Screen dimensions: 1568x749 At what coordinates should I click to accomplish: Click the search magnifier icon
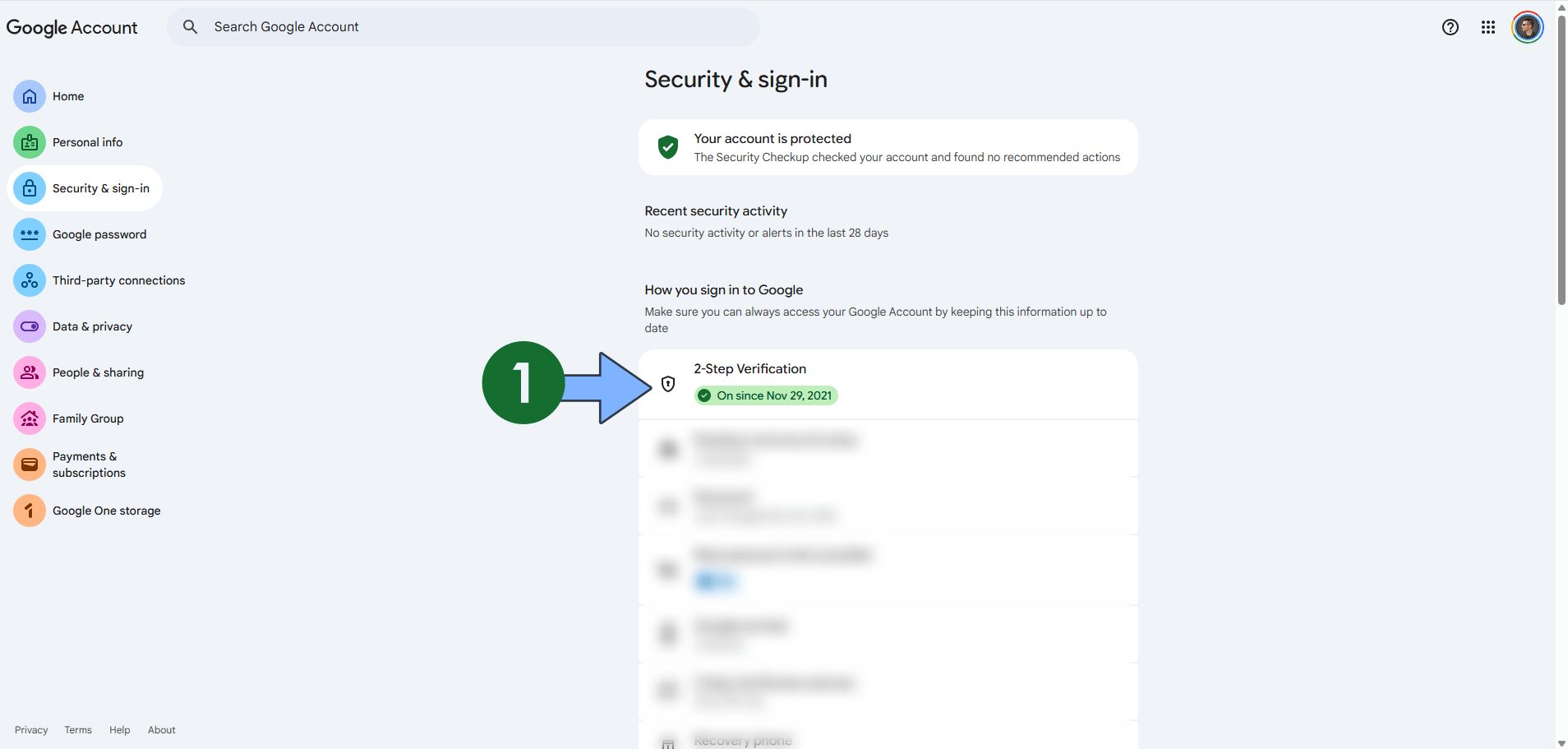click(190, 26)
